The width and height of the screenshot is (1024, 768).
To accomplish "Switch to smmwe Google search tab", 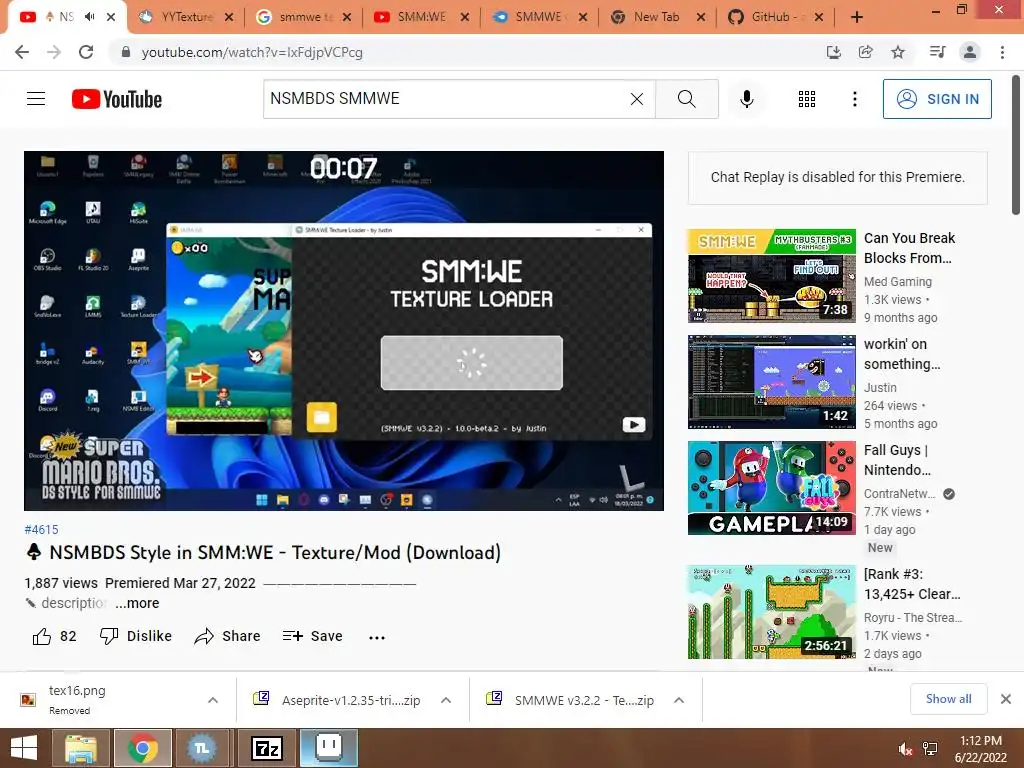I will click(x=306, y=17).
